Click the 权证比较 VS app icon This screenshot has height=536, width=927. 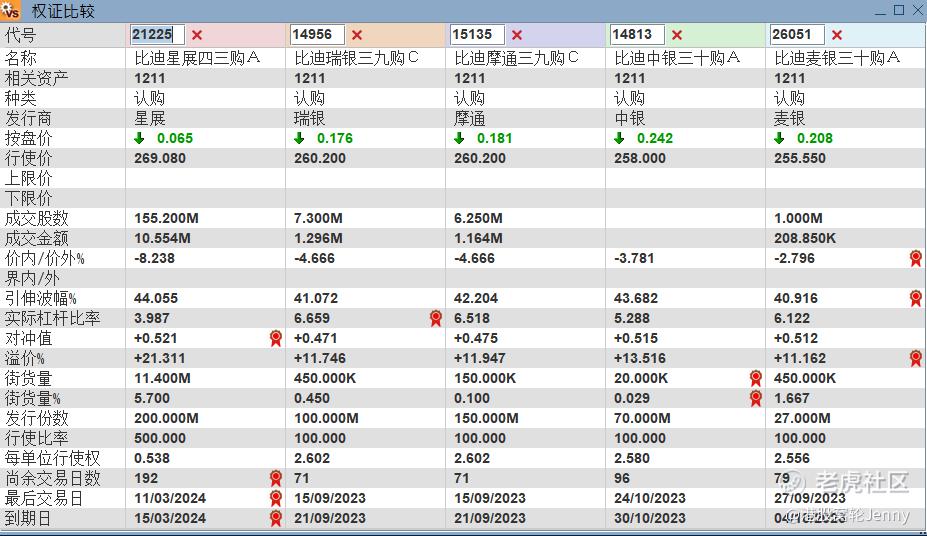[11, 10]
